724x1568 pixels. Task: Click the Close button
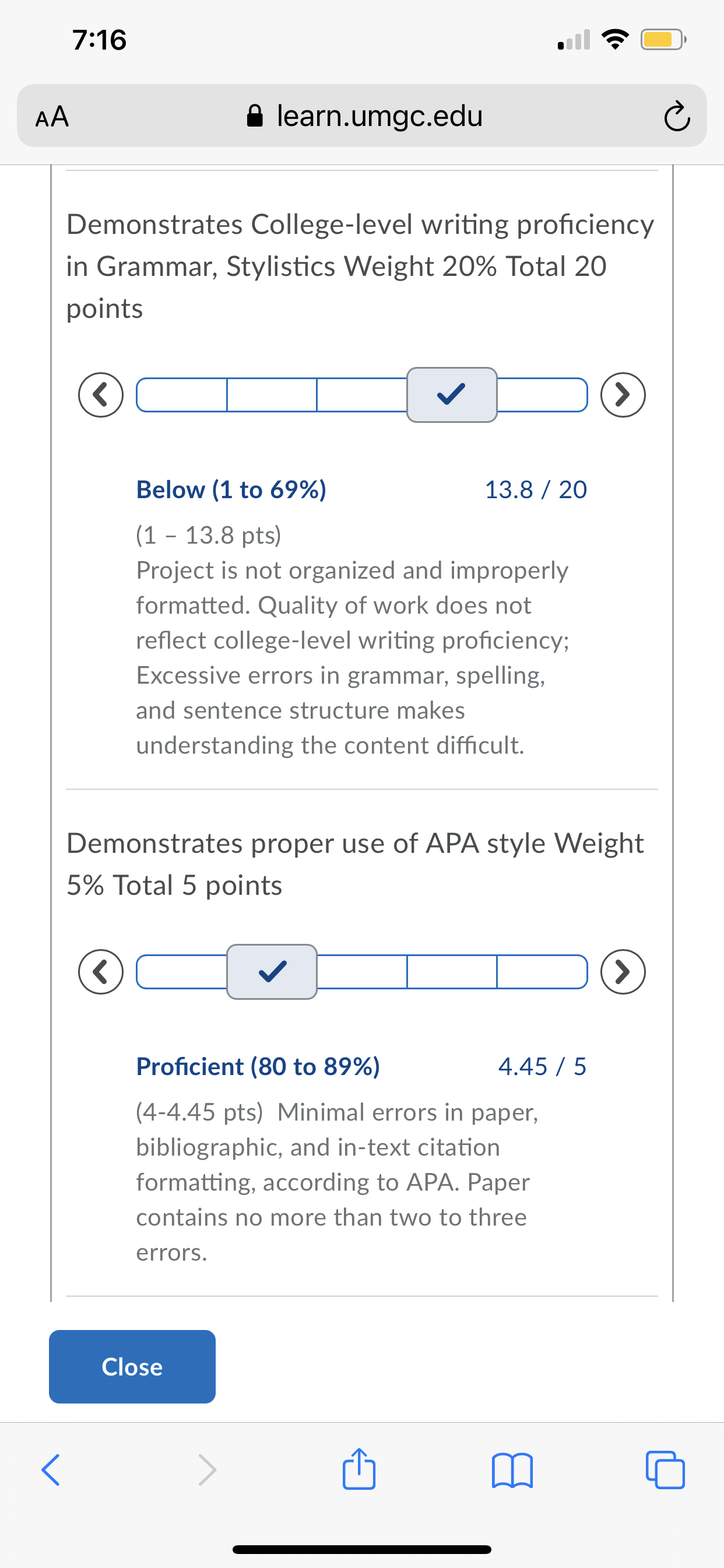coord(132,1367)
